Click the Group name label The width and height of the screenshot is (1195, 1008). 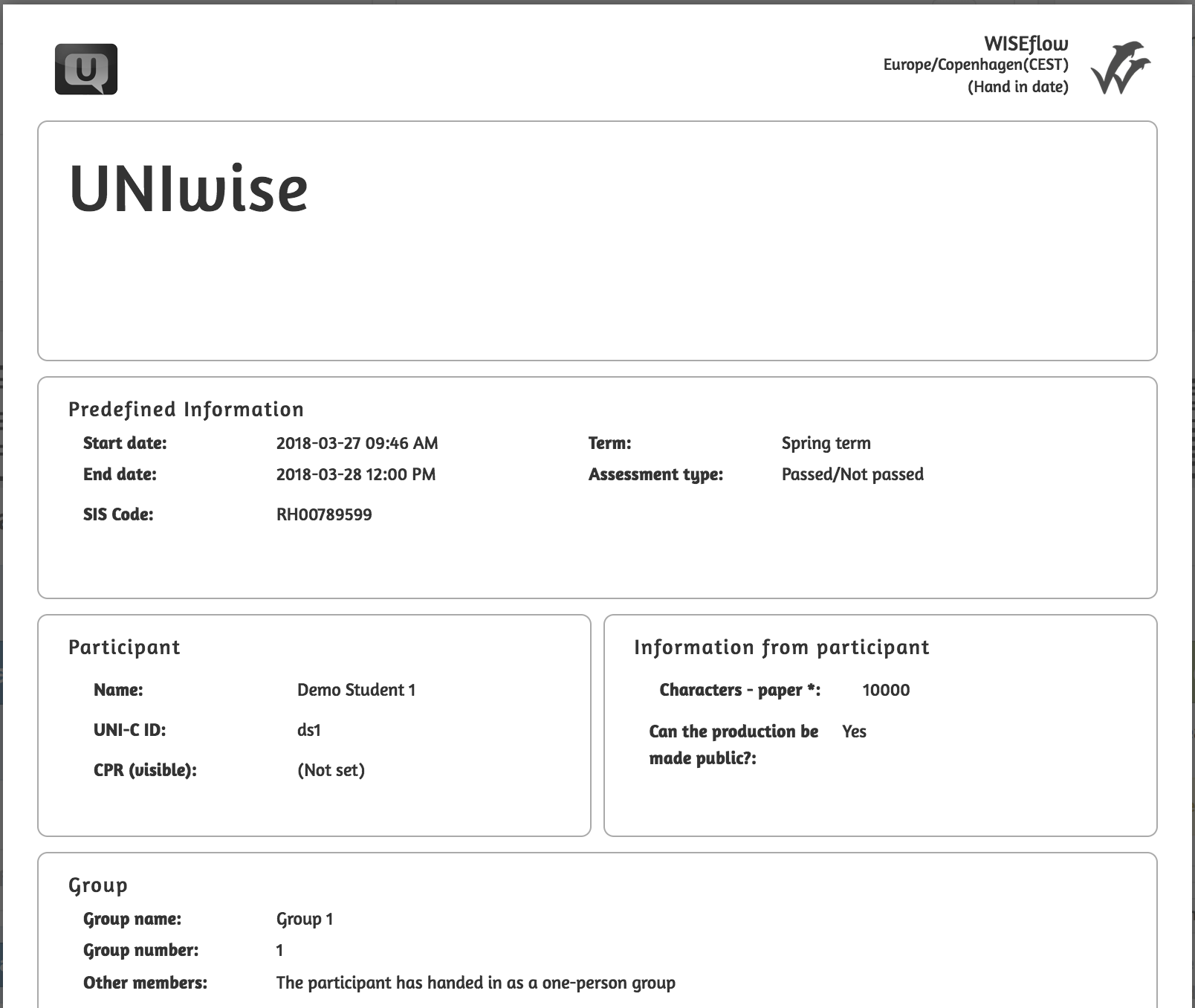tap(132, 919)
